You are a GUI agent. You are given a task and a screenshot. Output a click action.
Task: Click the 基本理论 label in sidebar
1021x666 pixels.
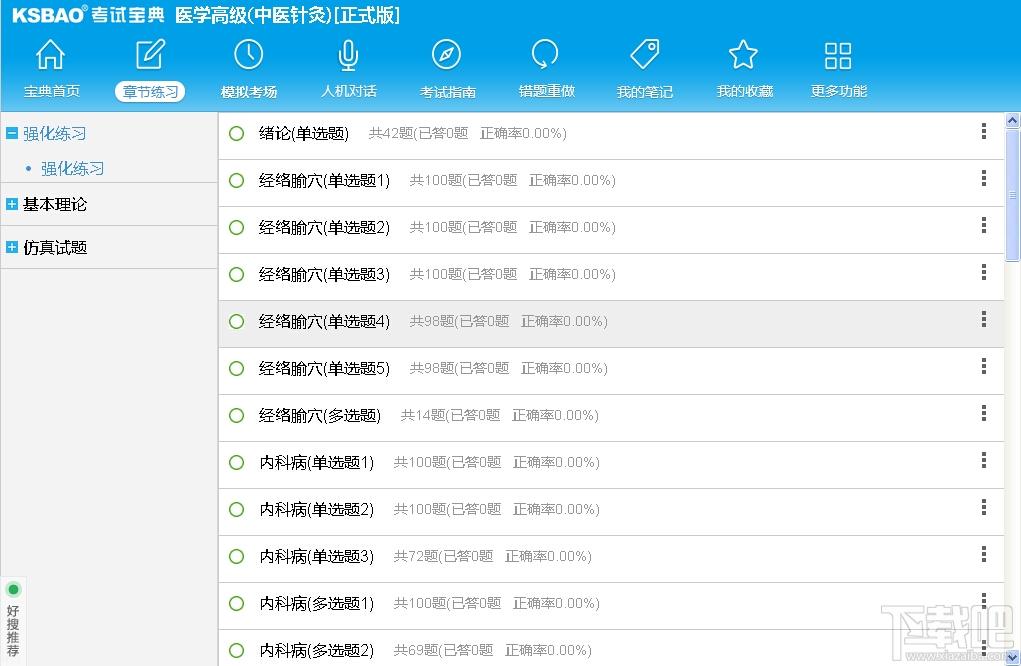55,204
